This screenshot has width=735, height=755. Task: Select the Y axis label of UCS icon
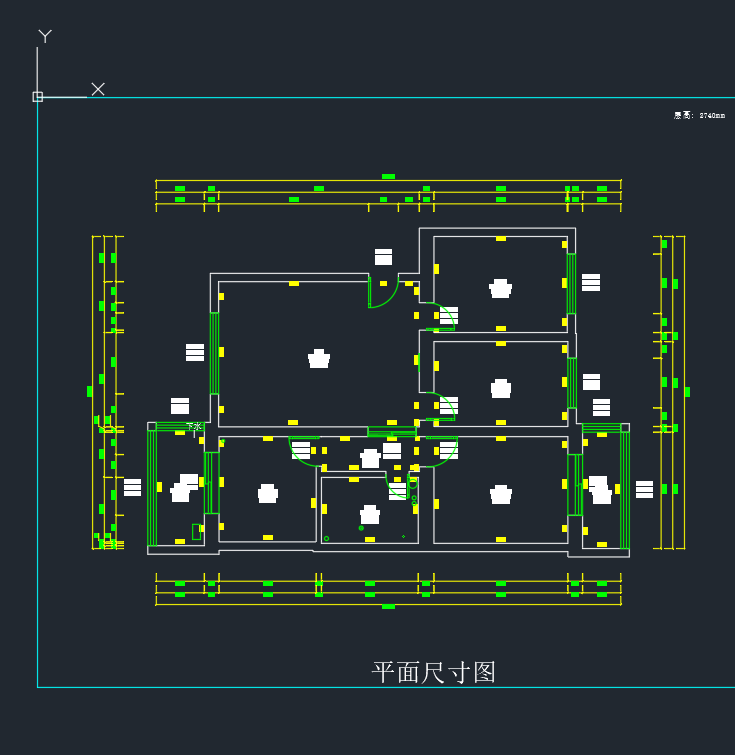tap(45, 37)
